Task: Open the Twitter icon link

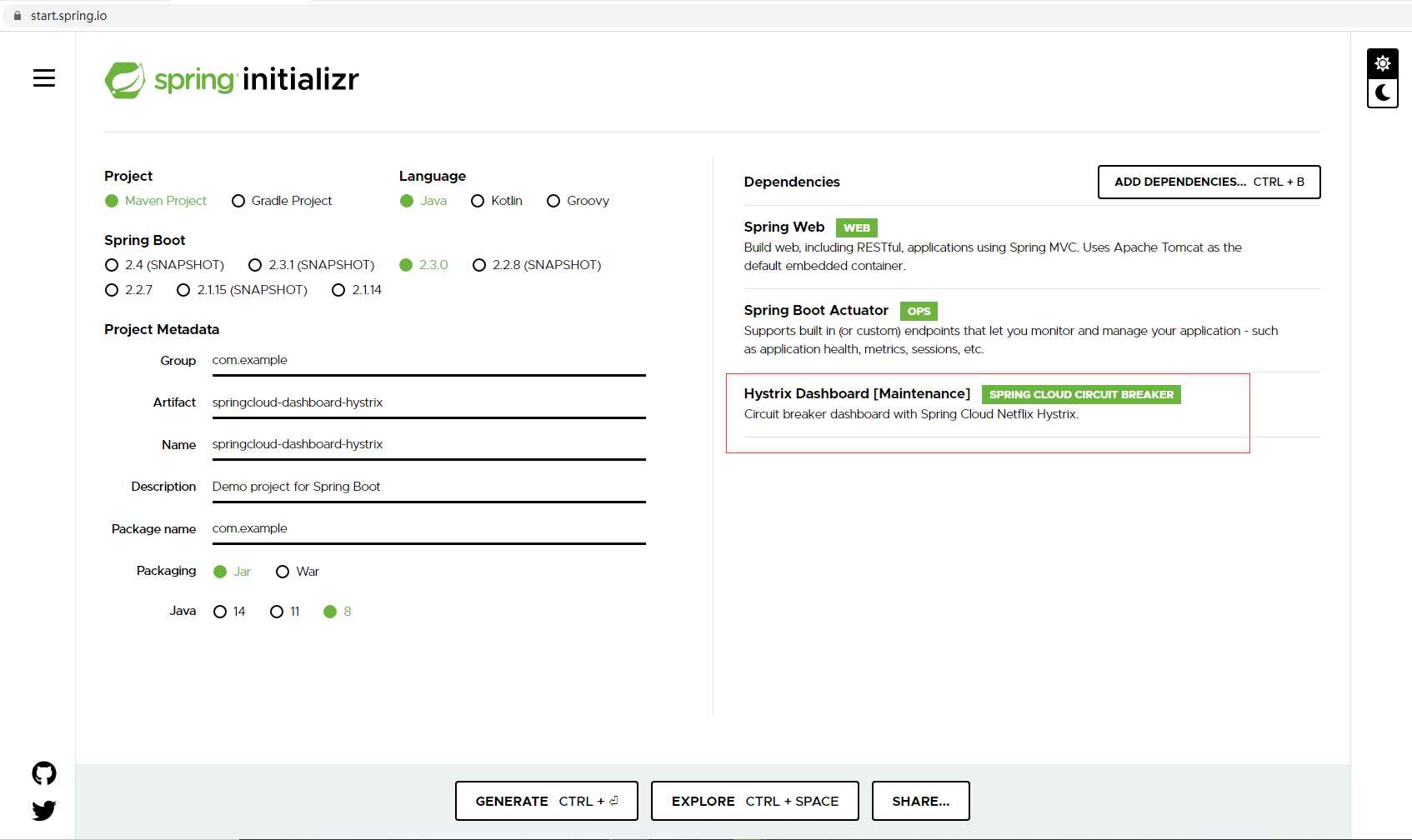Action: coord(44,810)
